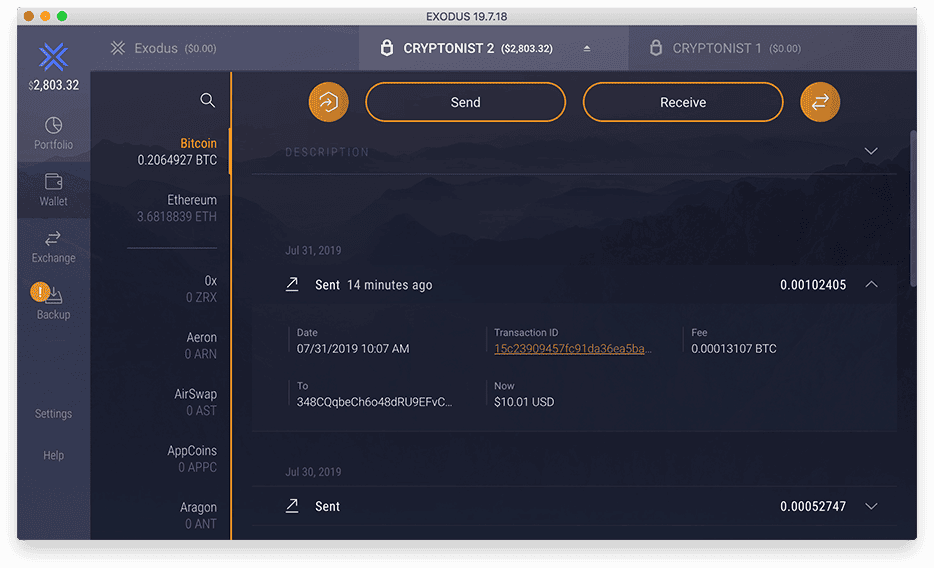Click the round orange arrow-in icon left of Send
This screenshot has height=568, width=934.
click(x=328, y=102)
